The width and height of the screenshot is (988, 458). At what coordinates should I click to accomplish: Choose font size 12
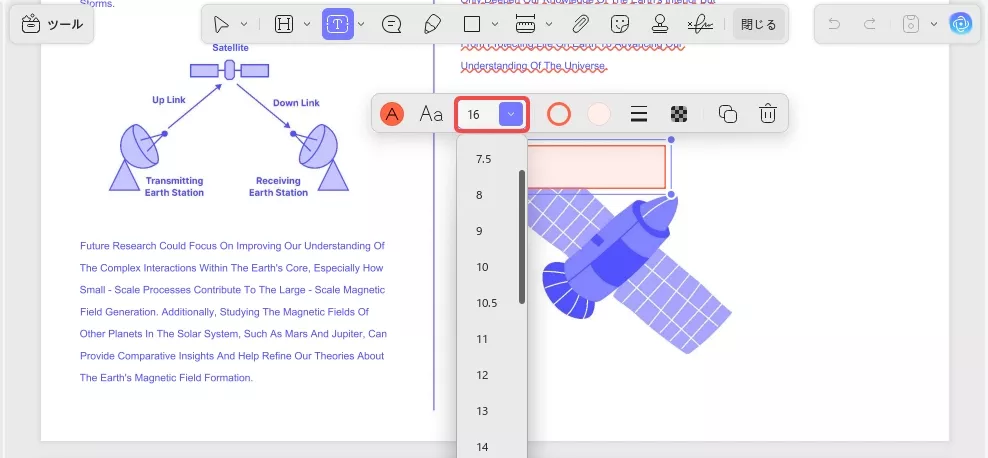pos(491,375)
